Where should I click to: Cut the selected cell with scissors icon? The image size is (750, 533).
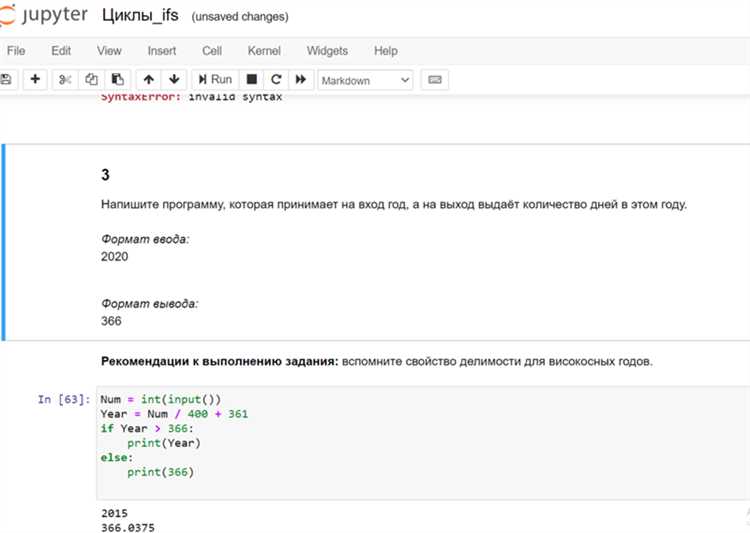coord(66,79)
